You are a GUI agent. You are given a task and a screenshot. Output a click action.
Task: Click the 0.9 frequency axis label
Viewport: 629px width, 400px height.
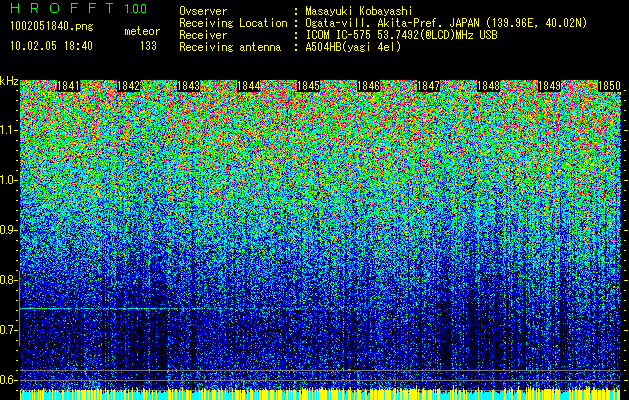9,230
